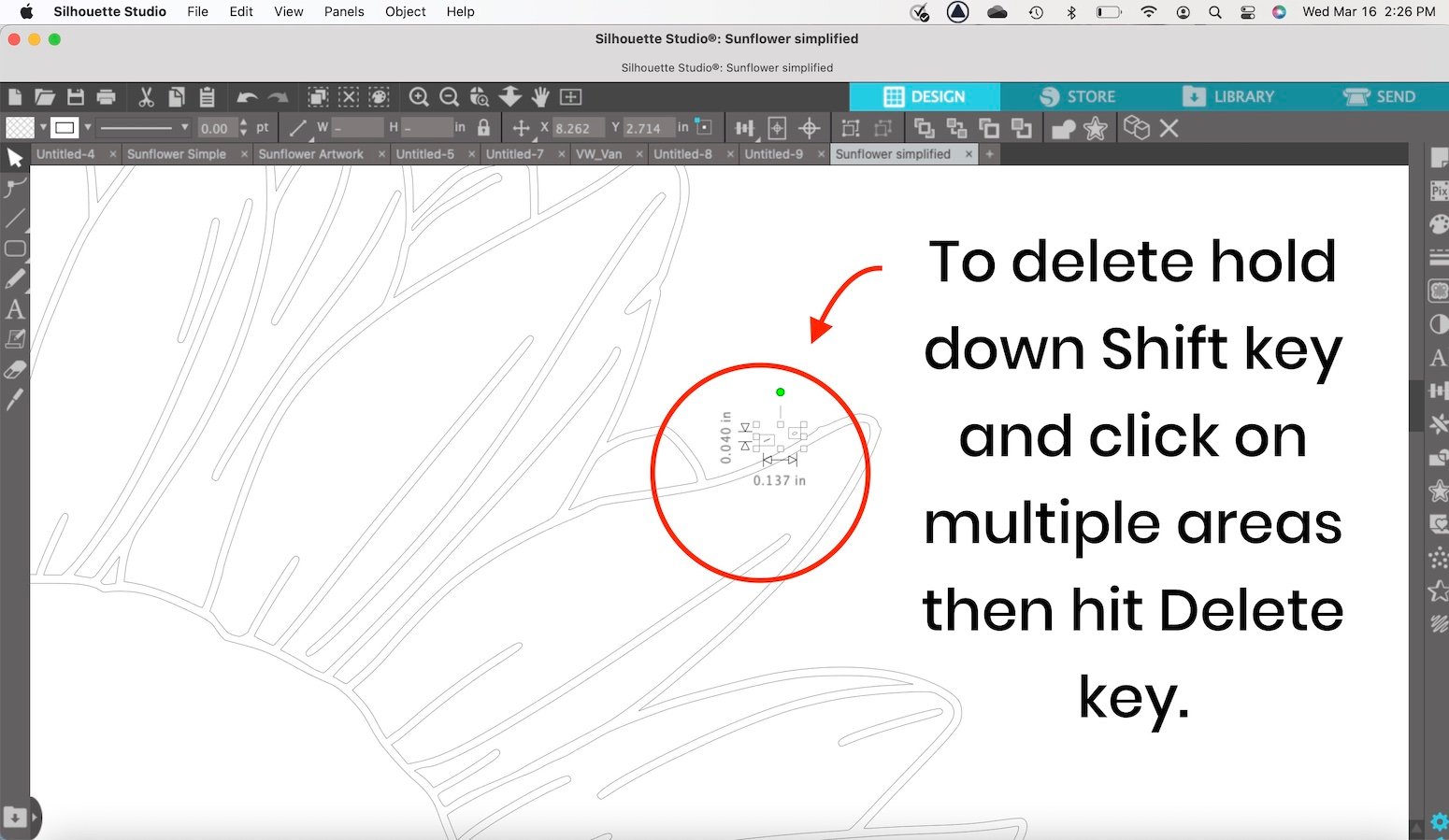Open Offset star icon in toolbar
The height and width of the screenshot is (840, 1449).
click(1096, 128)
